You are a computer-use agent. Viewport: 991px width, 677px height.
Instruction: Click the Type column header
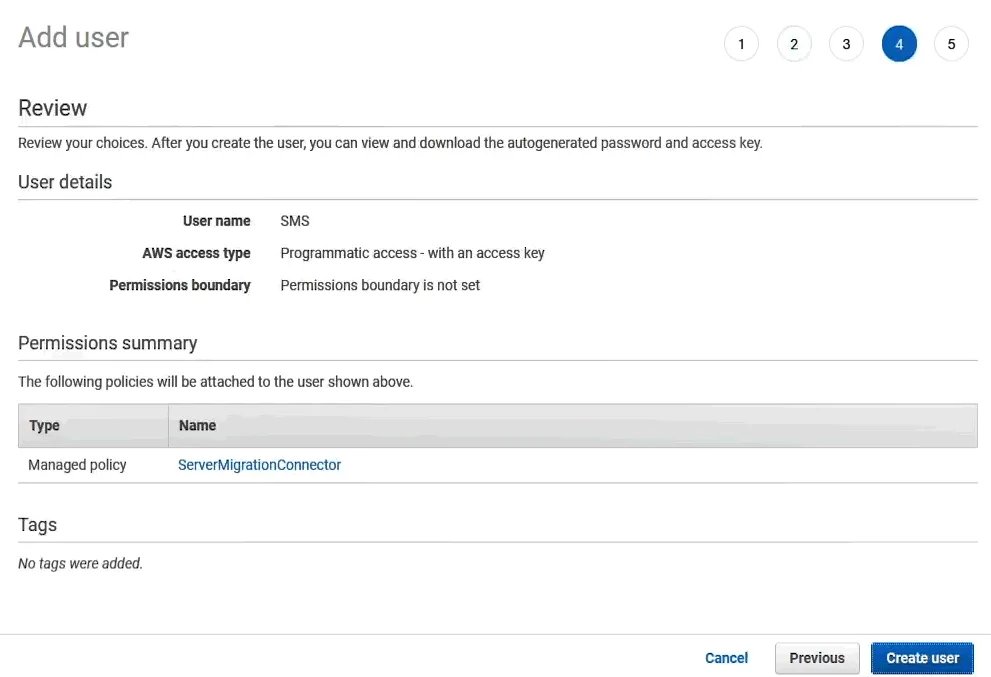45,425
